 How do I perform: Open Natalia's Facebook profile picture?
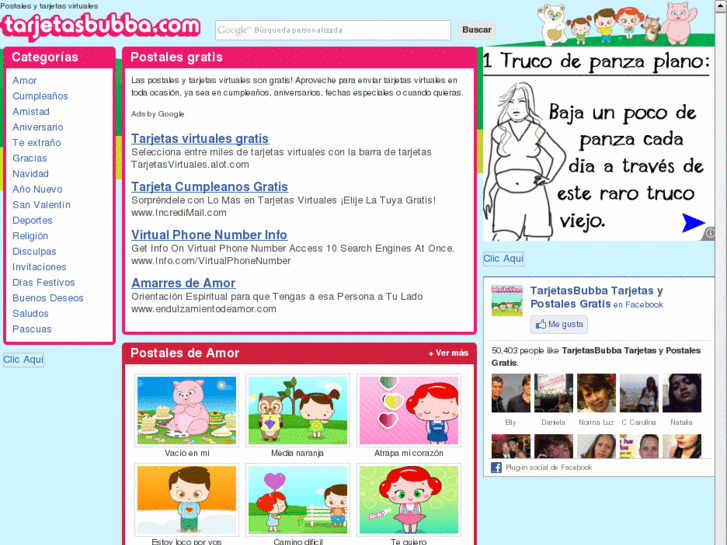pyautogui.click(x=682, y=393)
